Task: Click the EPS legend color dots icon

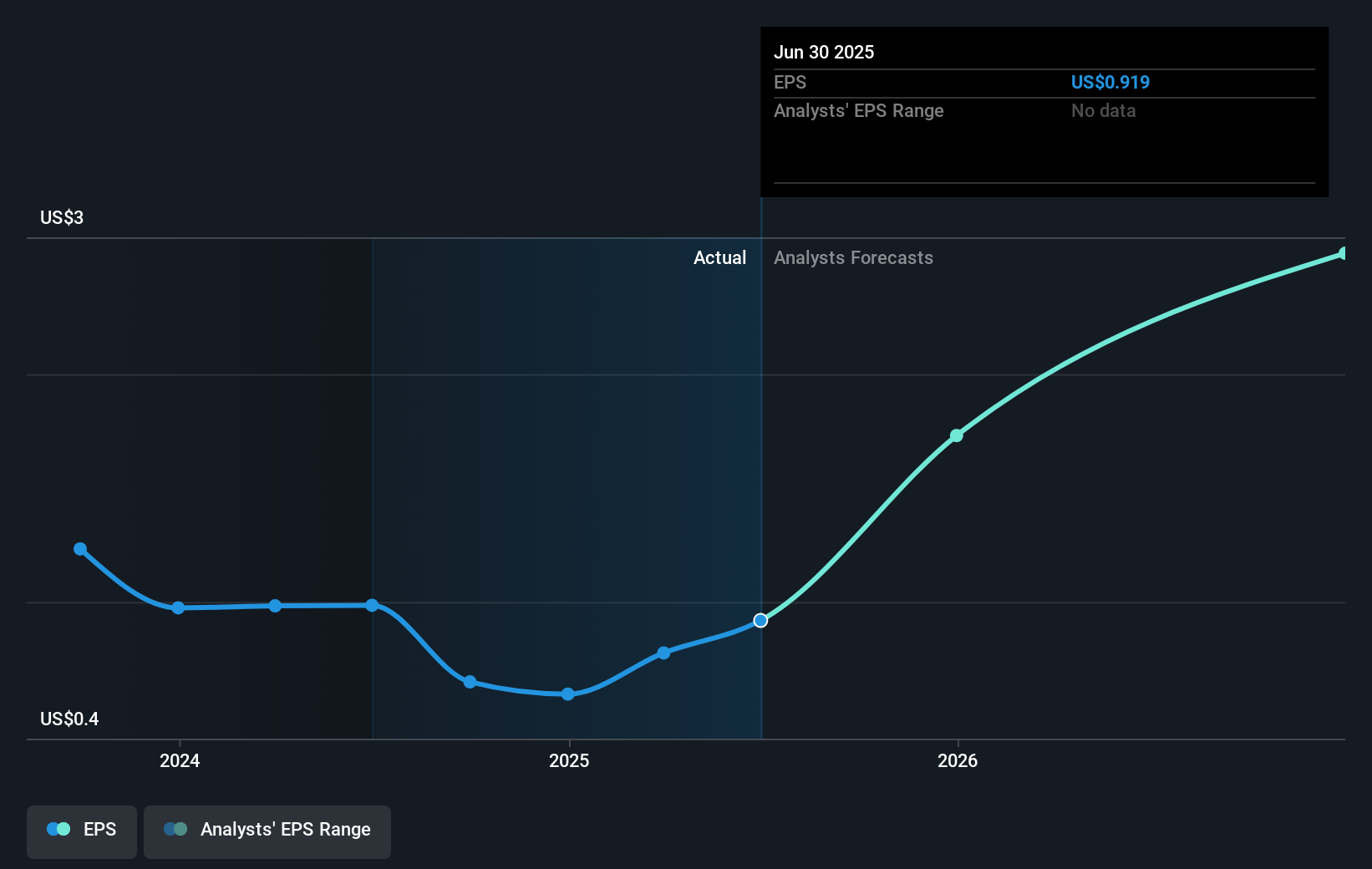Action: [x=58, y=829]
